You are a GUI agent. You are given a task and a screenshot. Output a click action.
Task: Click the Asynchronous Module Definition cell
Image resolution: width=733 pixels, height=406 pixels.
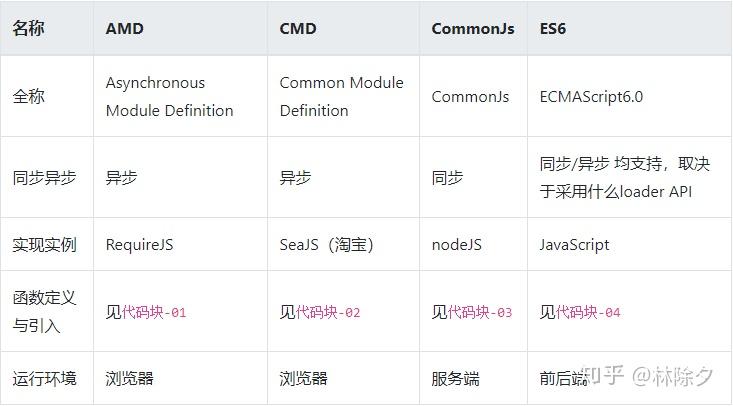(169, 97)
